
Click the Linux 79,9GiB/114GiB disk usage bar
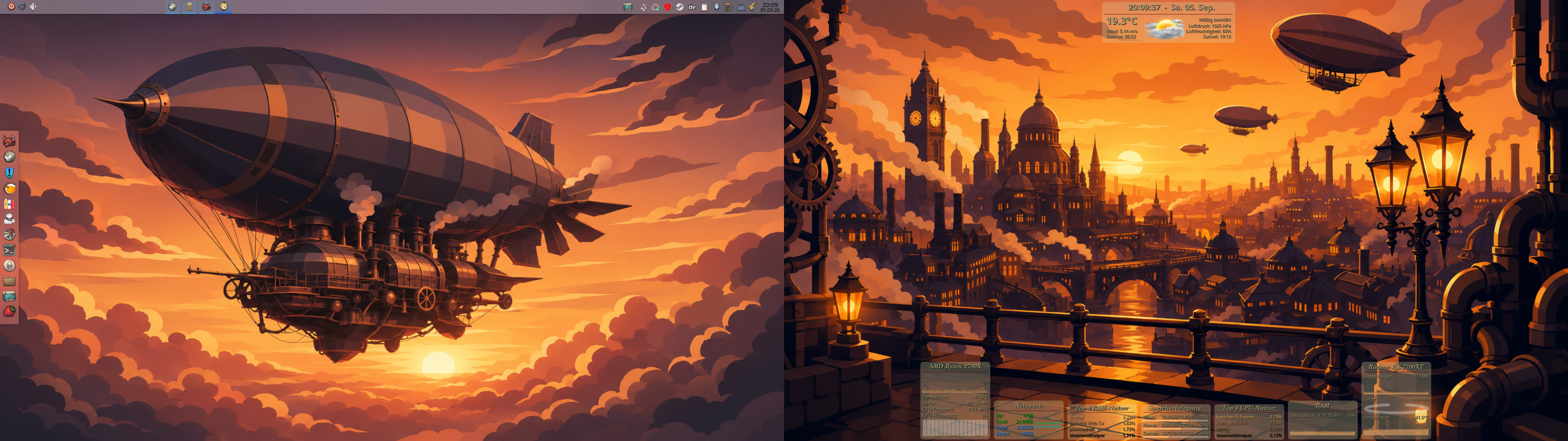pyautogui.click(x=1176, y=420)
